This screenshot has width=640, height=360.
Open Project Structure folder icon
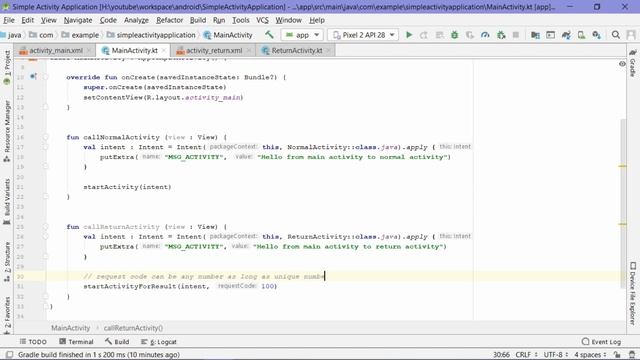(x=535, y=35)
